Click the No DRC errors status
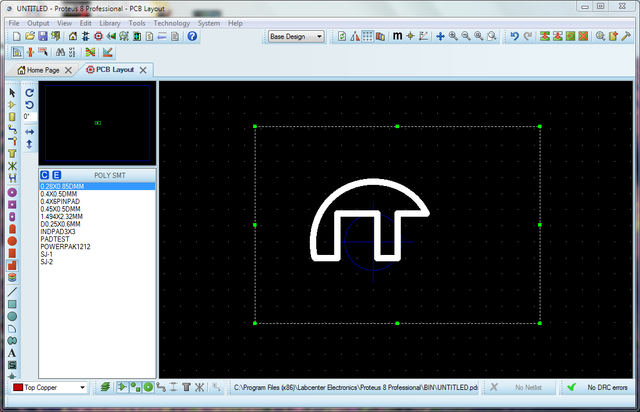The width and height of the screenshot is (640, 412). 599,388
